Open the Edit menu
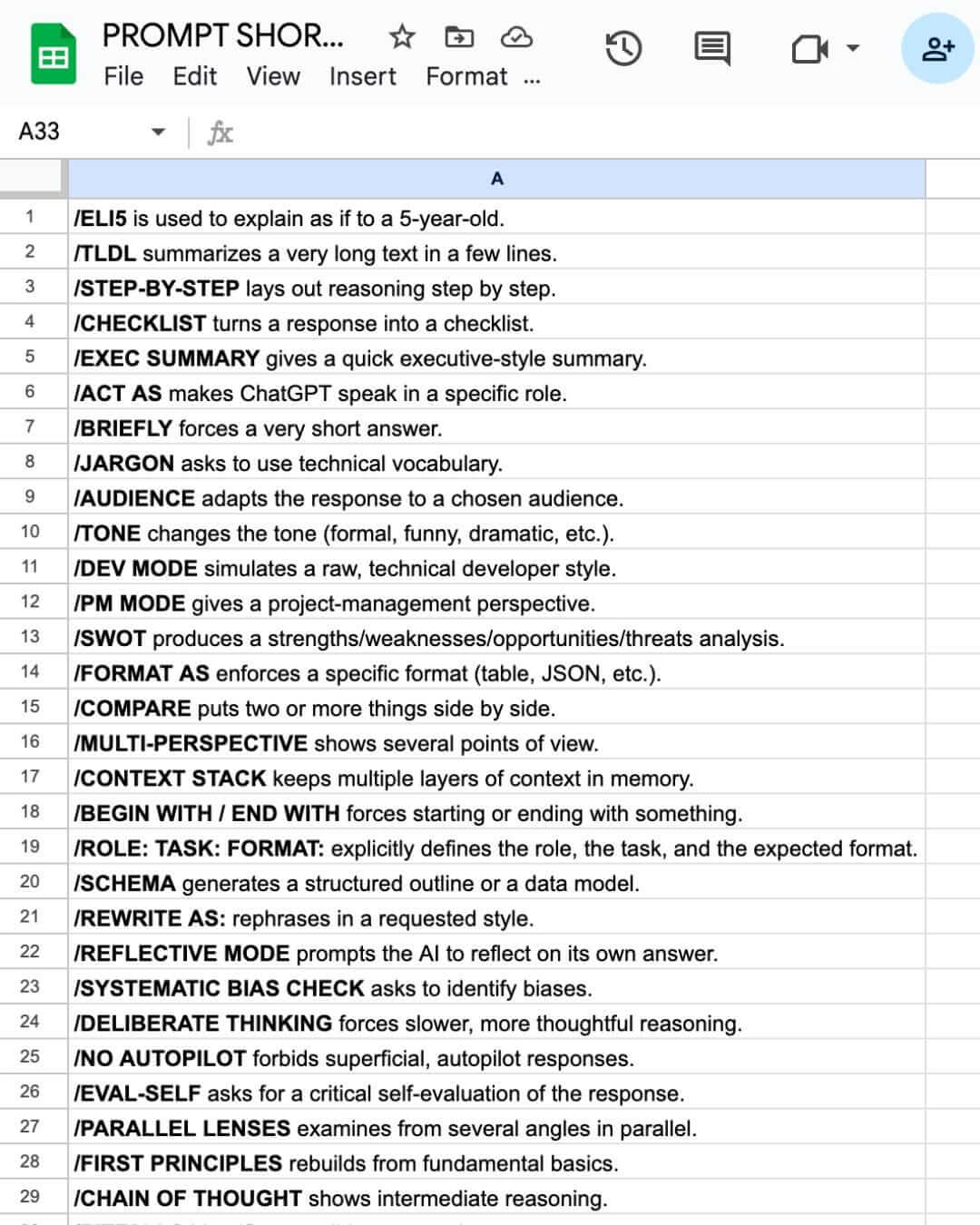The width and height of the screenshot is (980, 1225). point(194,77)
